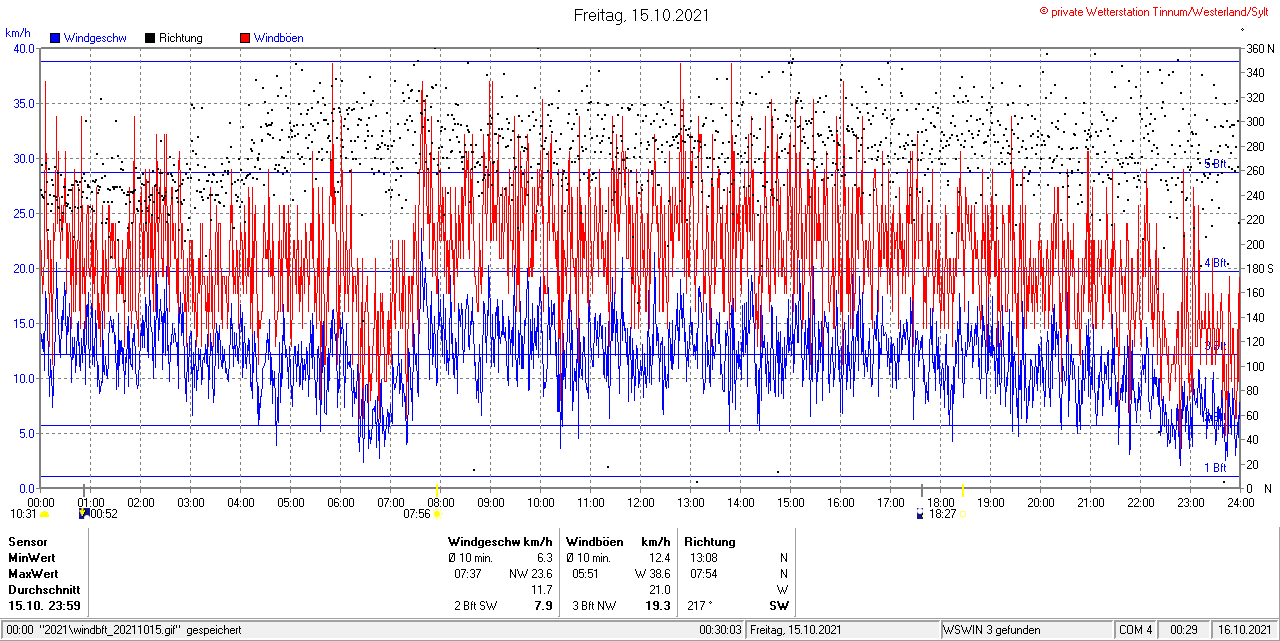1280x641 pixels.
Task: Click the yellow 08:00 sunrise tick mark
Action: [437, 488]
